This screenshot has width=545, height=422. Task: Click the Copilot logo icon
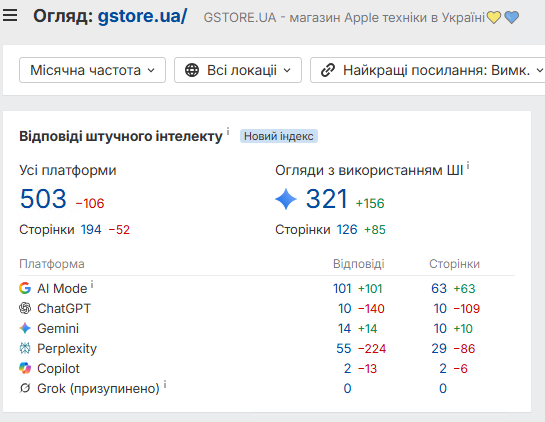(25, 368)
